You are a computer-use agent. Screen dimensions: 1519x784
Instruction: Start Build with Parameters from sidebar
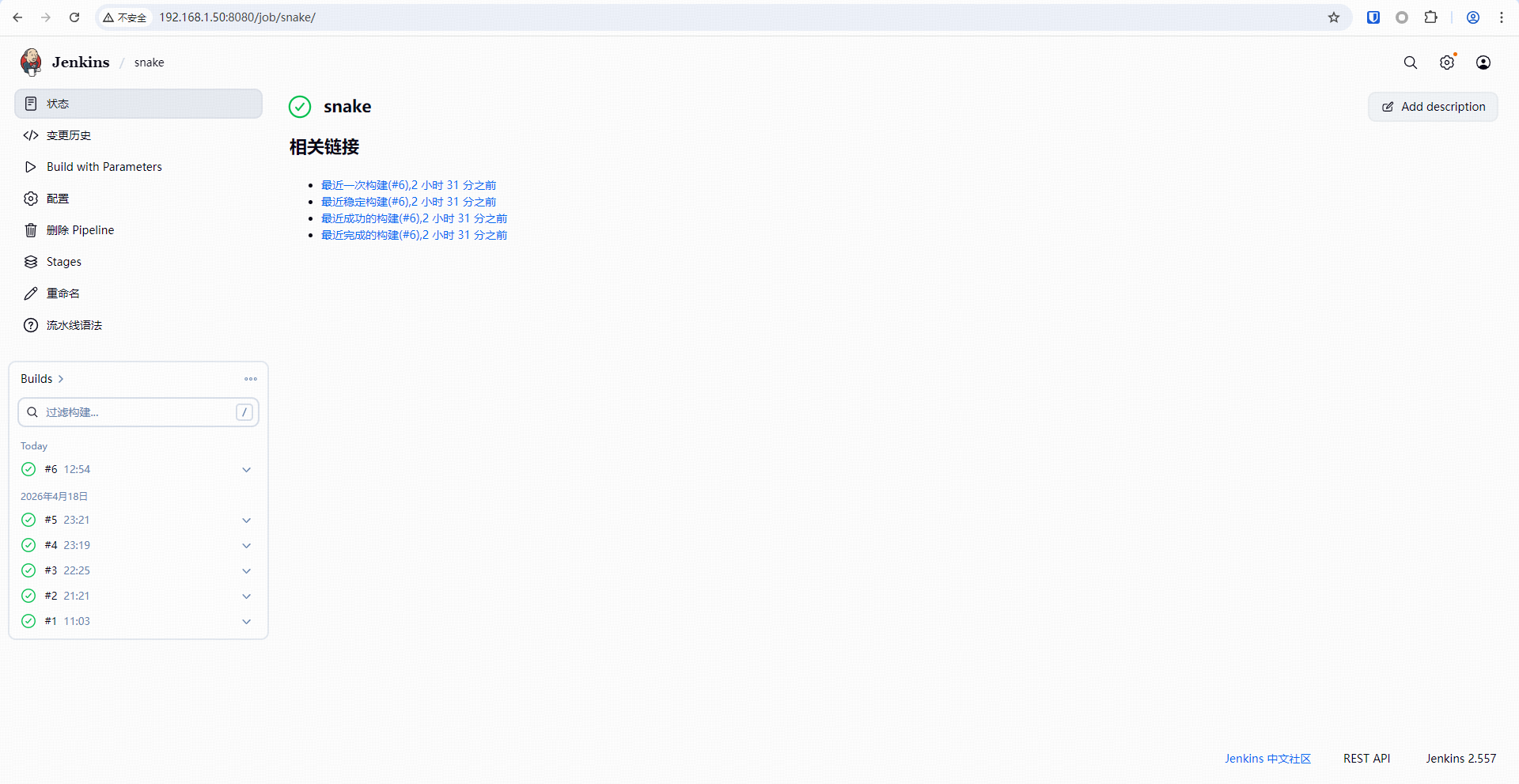point(138,167)
